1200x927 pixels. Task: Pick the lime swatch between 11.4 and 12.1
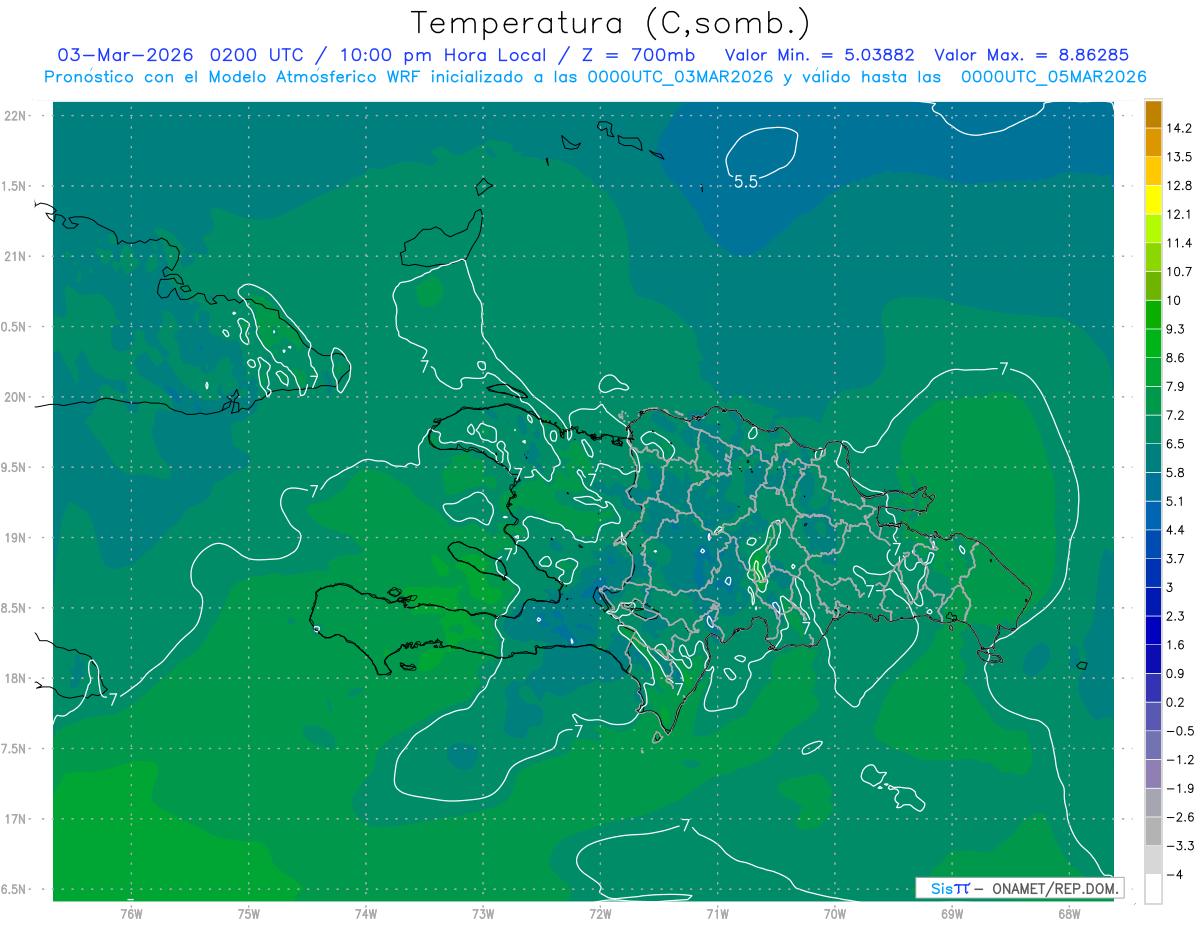click(x=1153, y=230)
